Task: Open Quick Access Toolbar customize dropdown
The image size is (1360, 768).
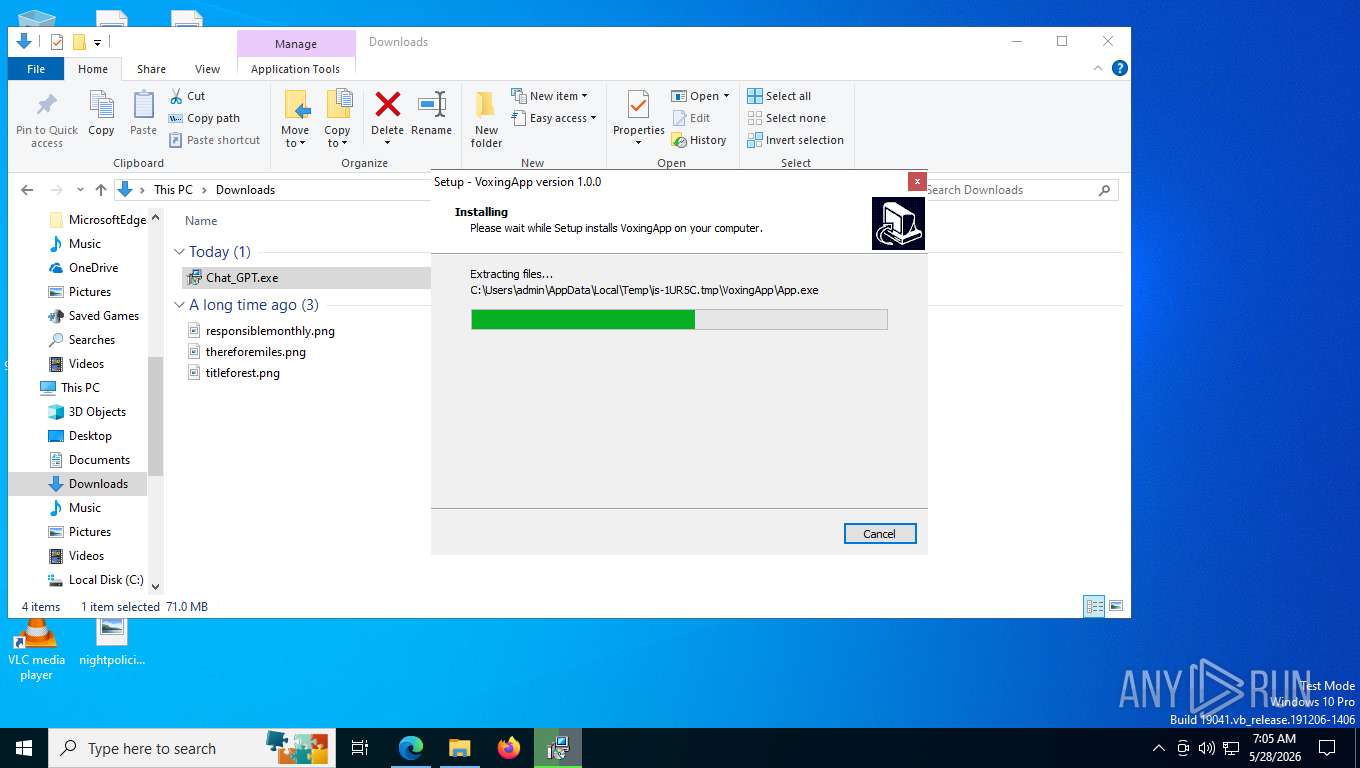Action: [97, 42]
